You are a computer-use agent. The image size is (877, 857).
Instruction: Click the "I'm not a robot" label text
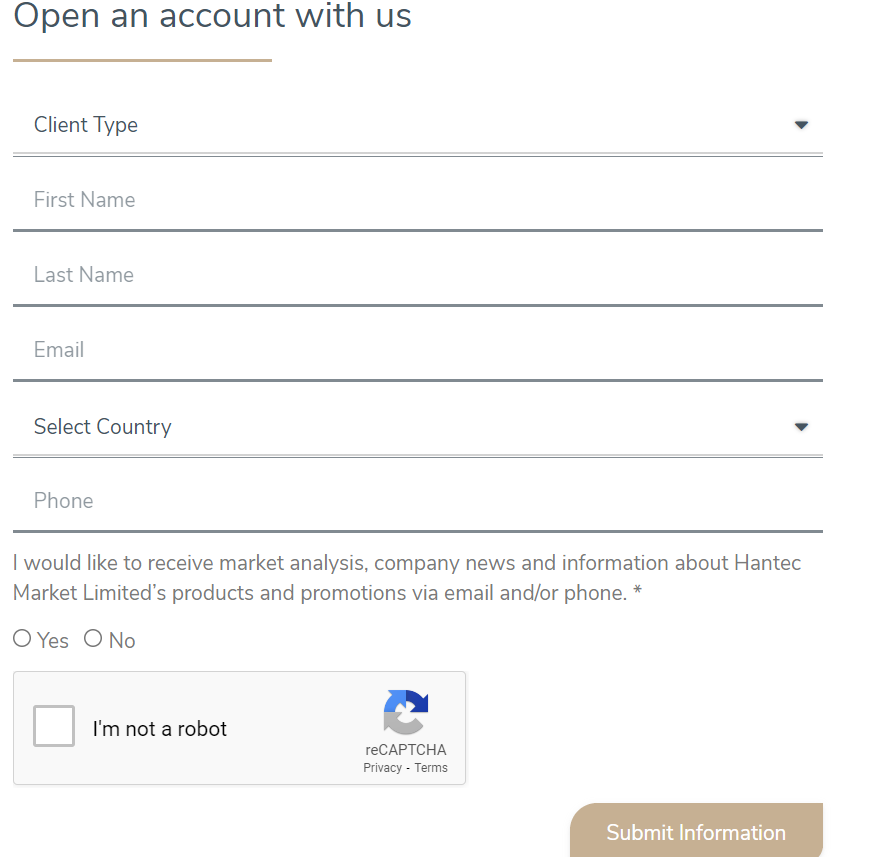coord(159,729)
